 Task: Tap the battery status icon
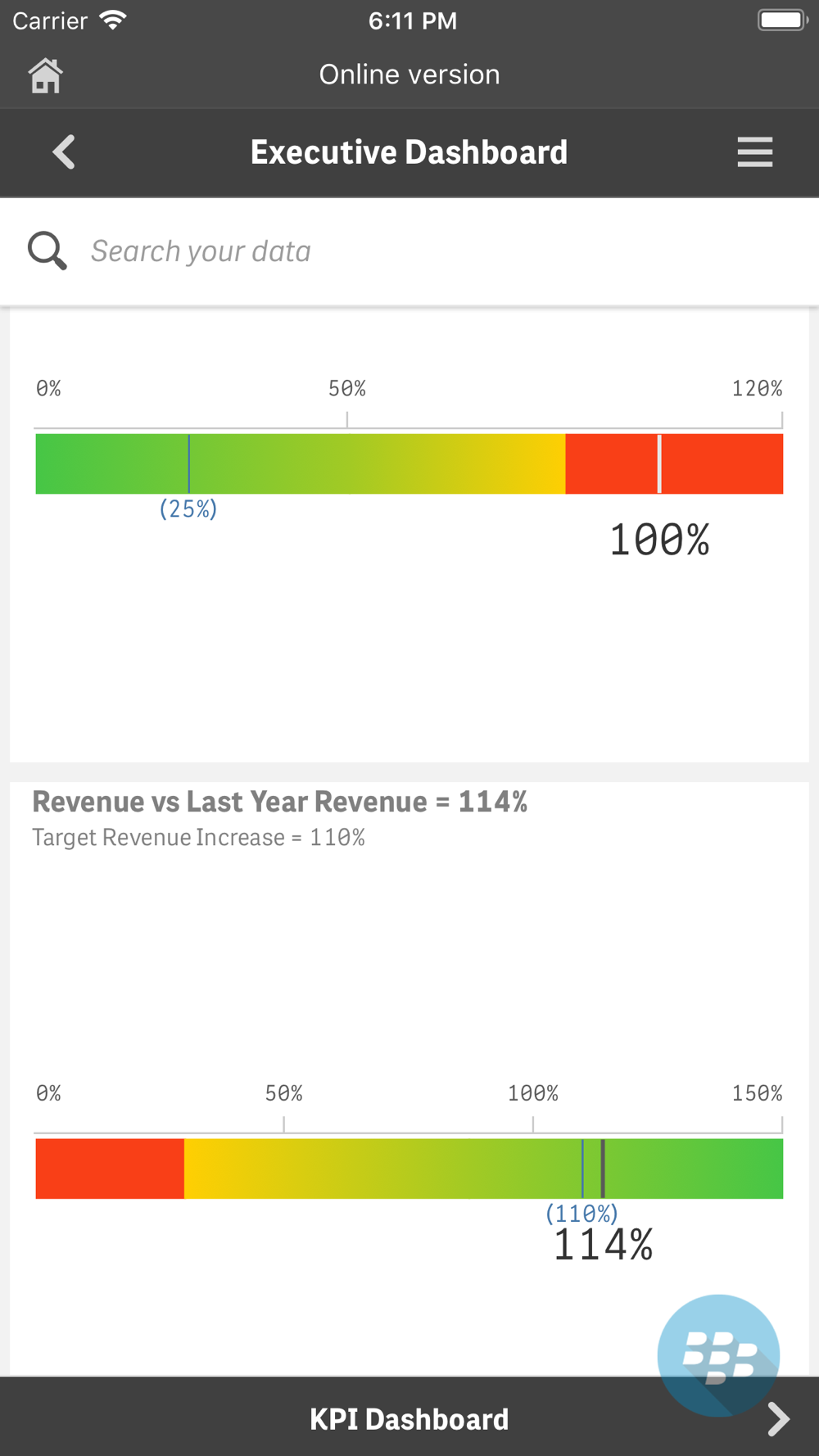(782, 20)
